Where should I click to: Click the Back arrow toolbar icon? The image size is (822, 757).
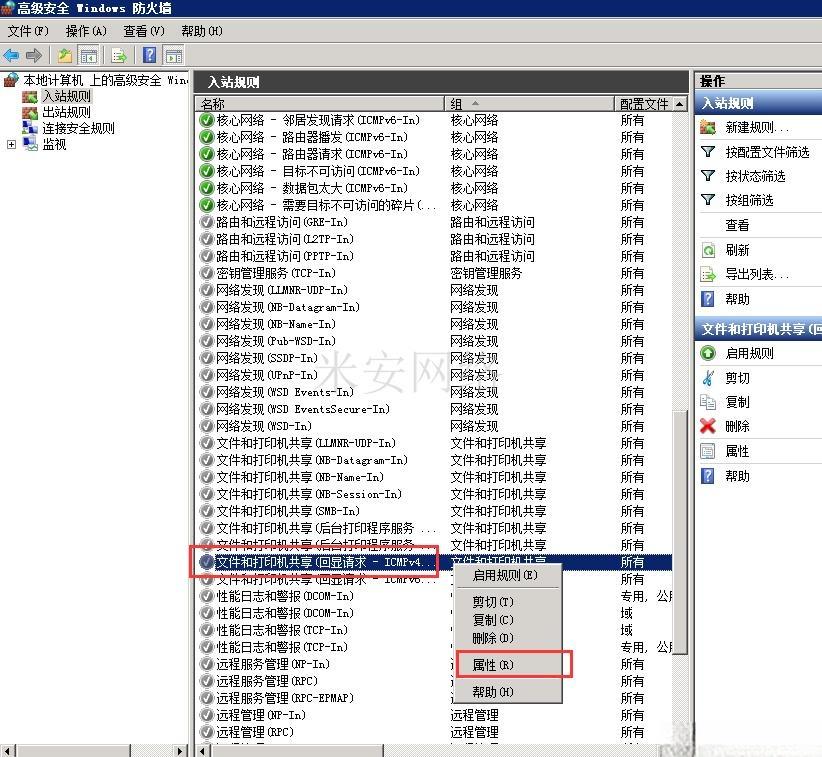[x=12, y=55]
